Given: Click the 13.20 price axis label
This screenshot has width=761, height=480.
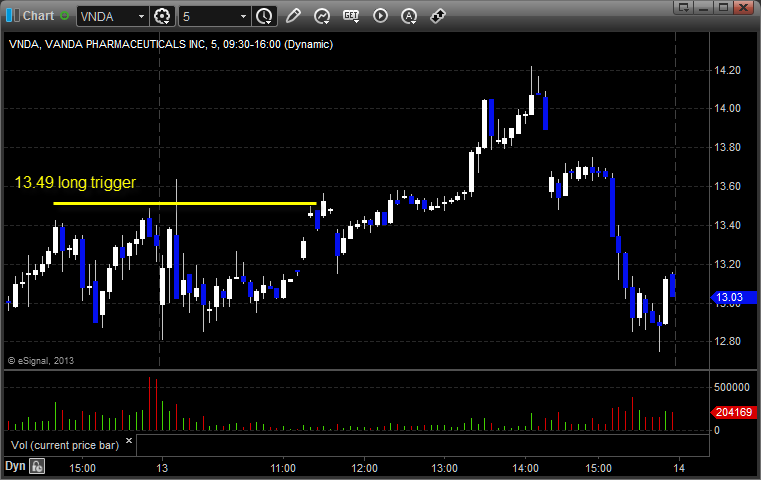Looking at the screenshot, I should pyautogui.click(x=728, y=265).
